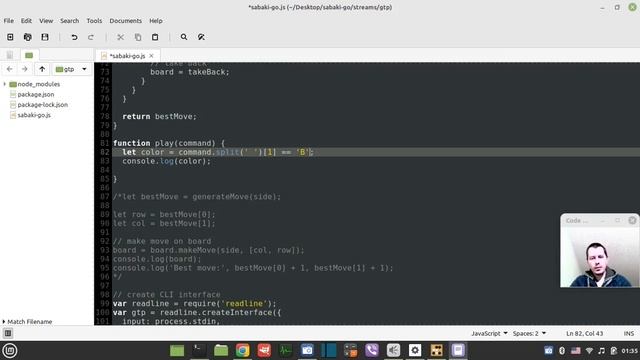Open the find search tool

pyautogui.click(x=184, y=37)
